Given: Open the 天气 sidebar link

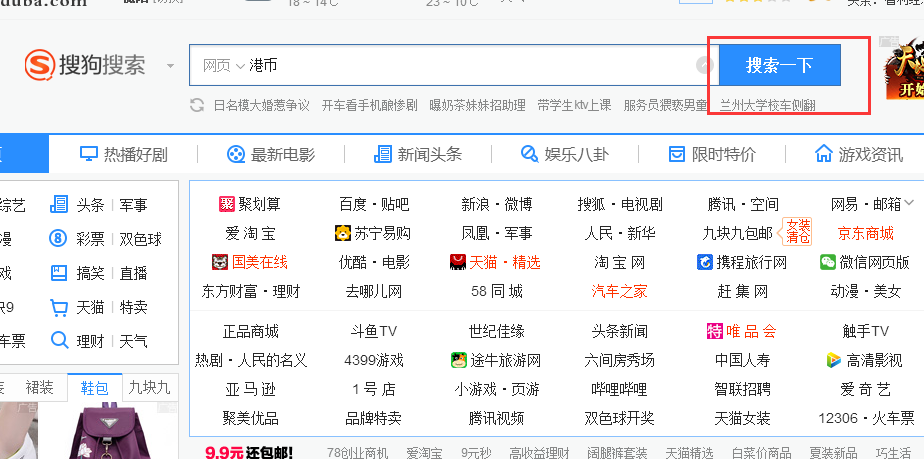Looking at the screenshot, I should pyautogui.click(x=134, y=341).
